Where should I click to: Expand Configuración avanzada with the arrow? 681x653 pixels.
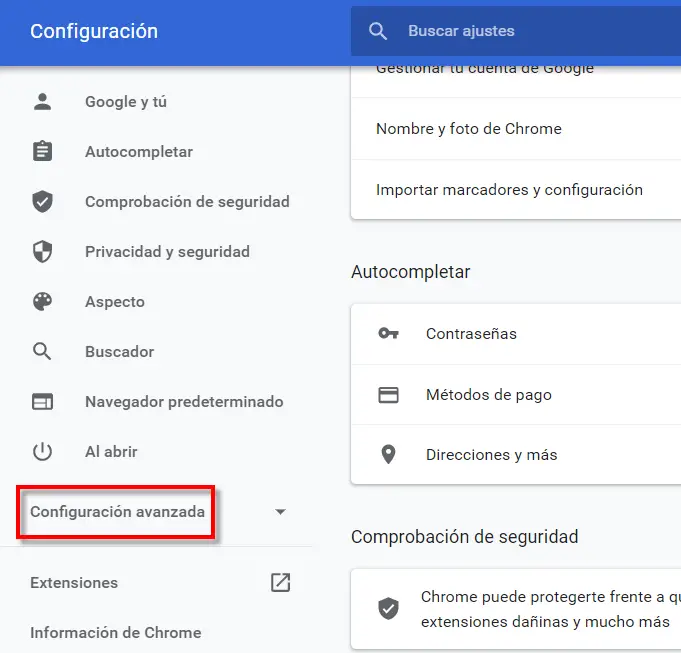(x=280, y=512)
